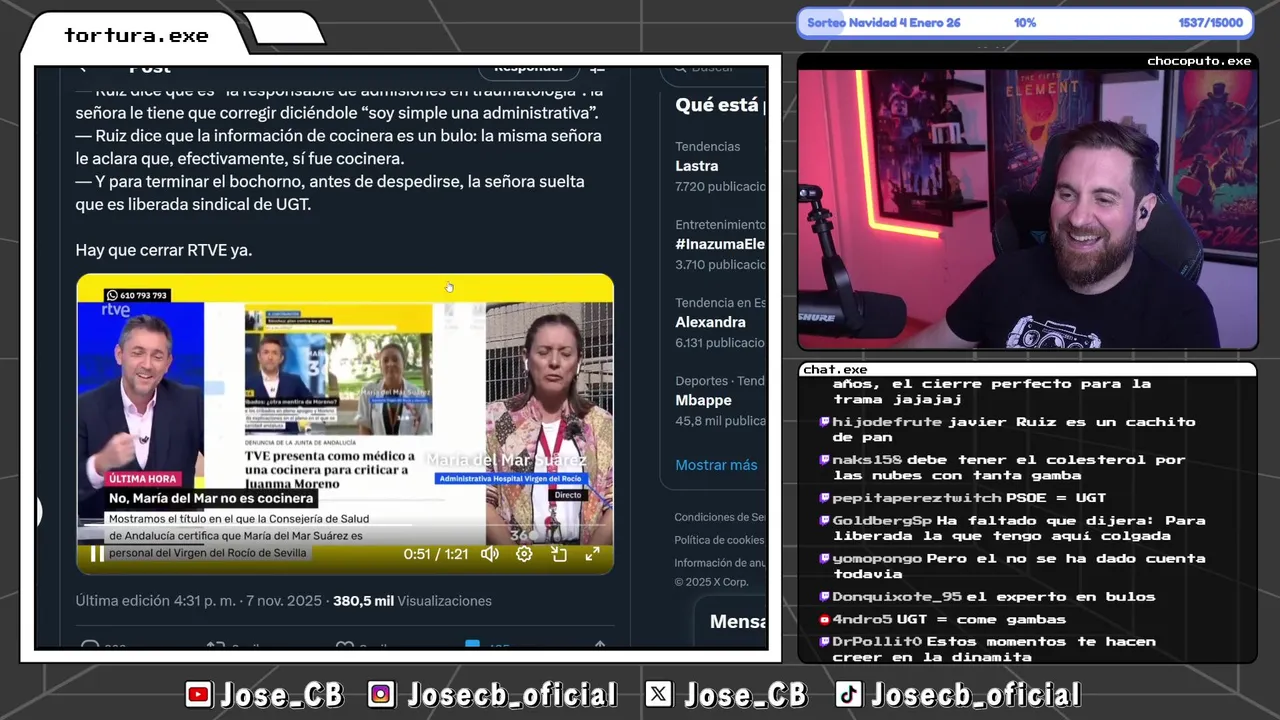Click the ÚLTIMA HORA banner in the video
Image resolution: width=1280 pixels, height=720 pixels.
click(x=143, y=479)
